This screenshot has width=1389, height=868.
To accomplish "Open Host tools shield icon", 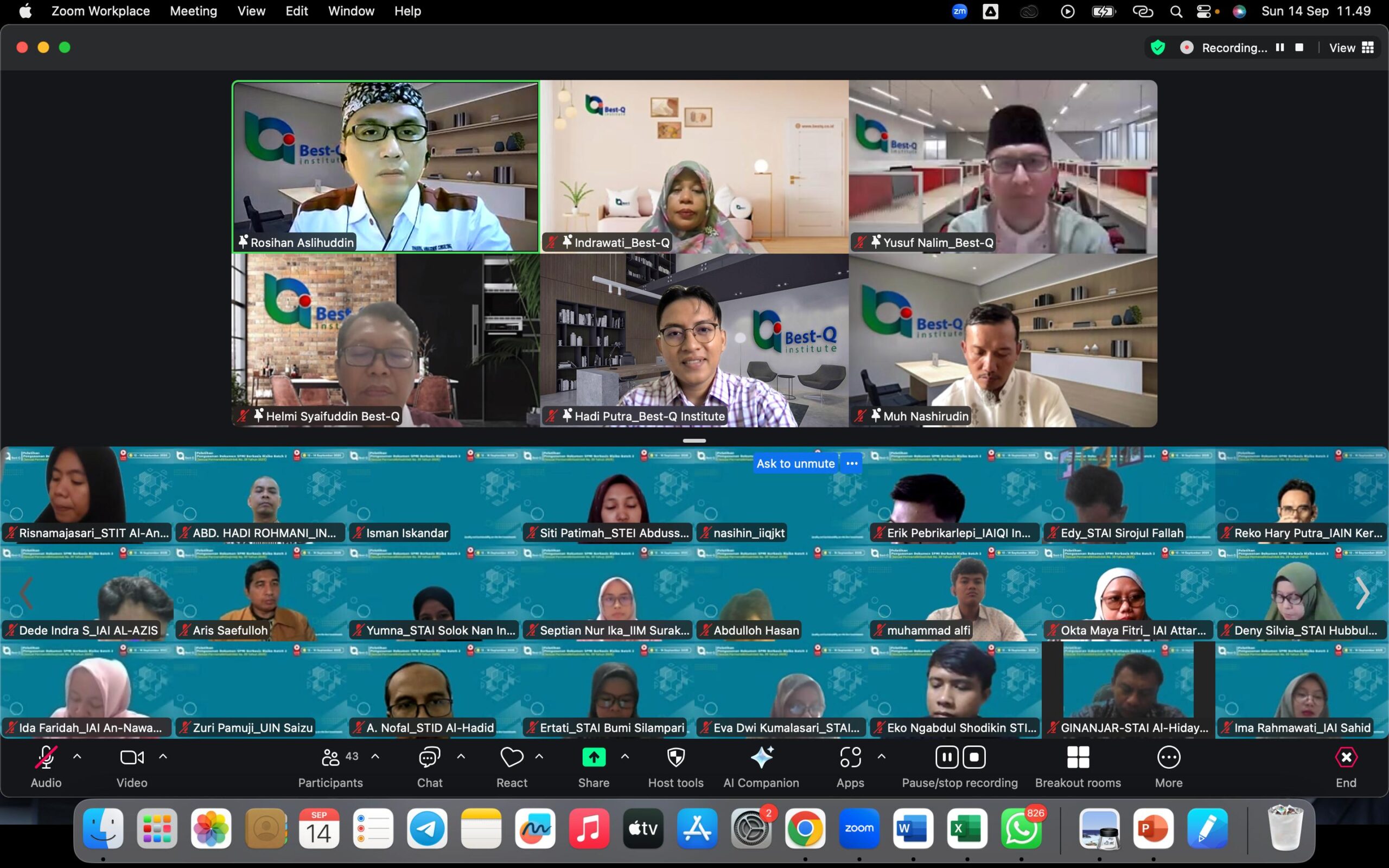I will [676, 758].
